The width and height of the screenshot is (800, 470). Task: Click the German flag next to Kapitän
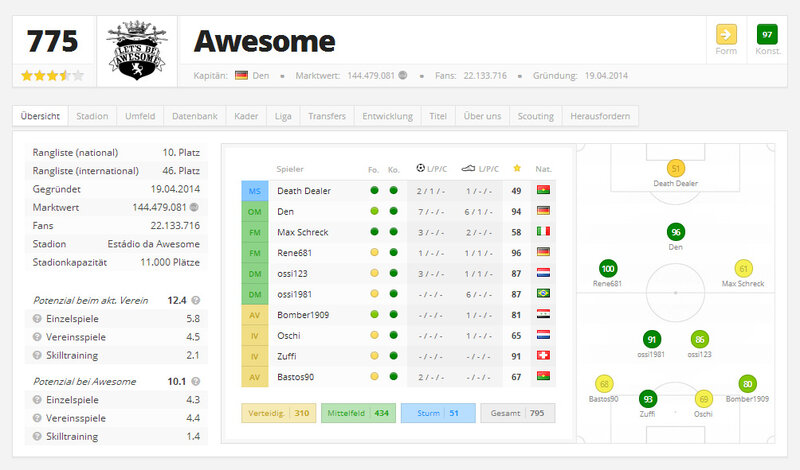241,76
